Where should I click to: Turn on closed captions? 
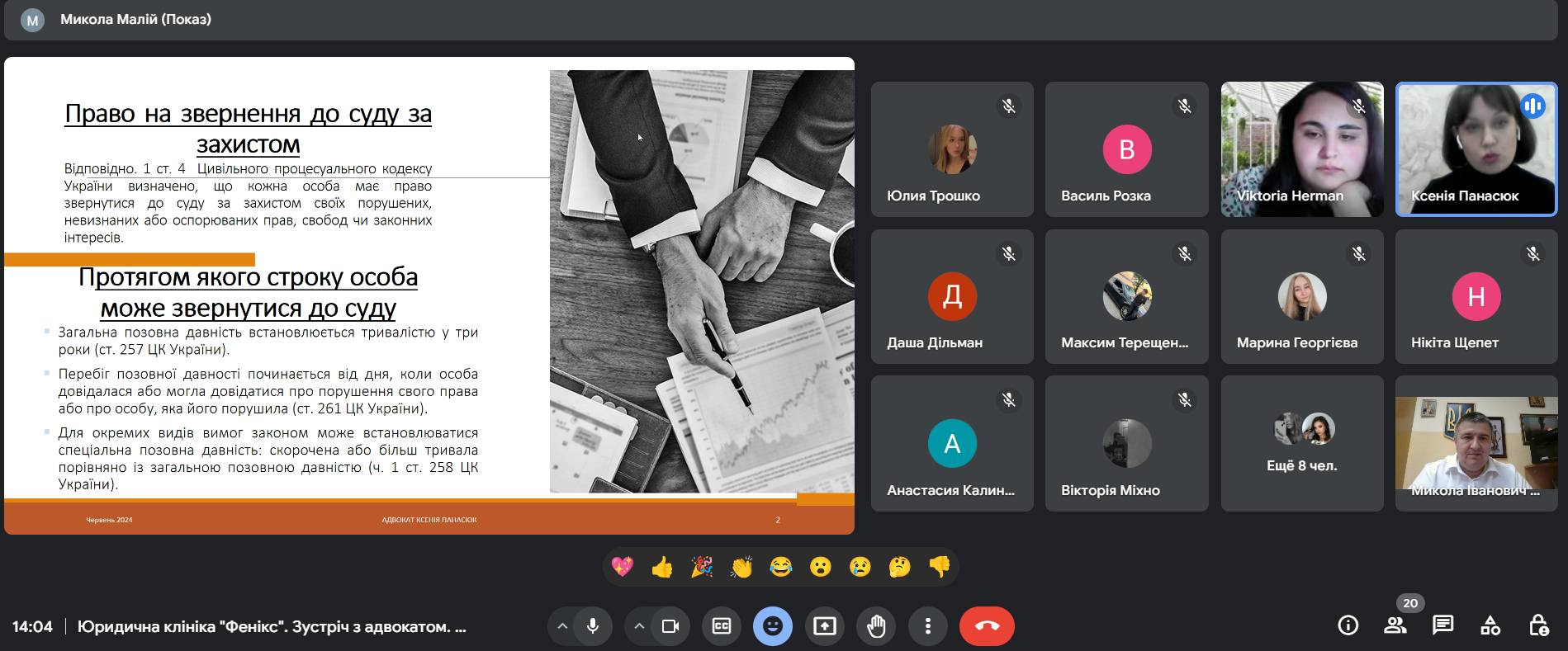point(722,626)
